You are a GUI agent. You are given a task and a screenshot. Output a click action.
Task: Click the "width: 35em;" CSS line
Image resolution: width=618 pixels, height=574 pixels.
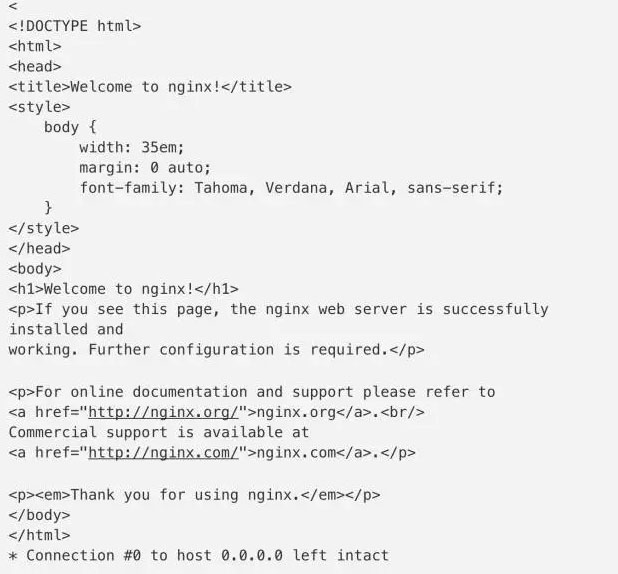[132, 147]
